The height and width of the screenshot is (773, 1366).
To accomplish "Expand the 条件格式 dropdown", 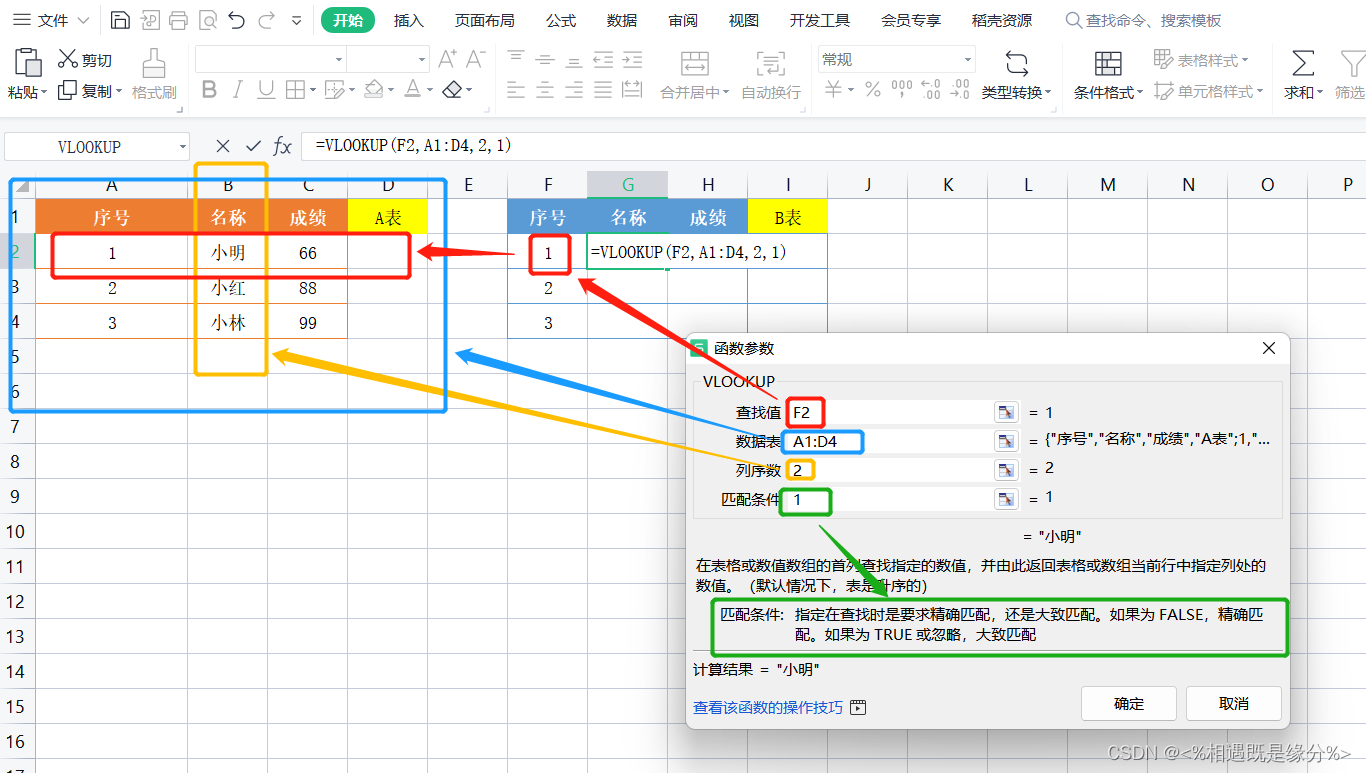I will pos(1141,92).
